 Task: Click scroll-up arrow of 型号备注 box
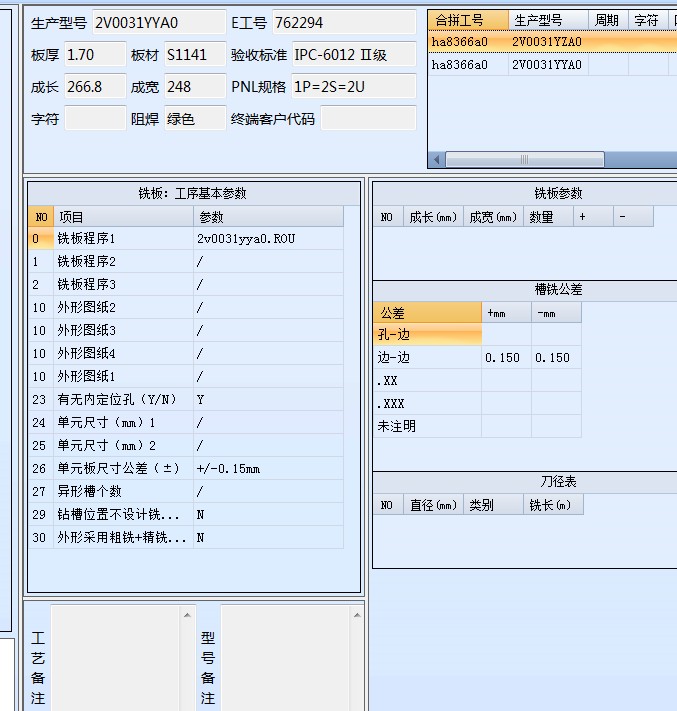[x=357, y=615]
